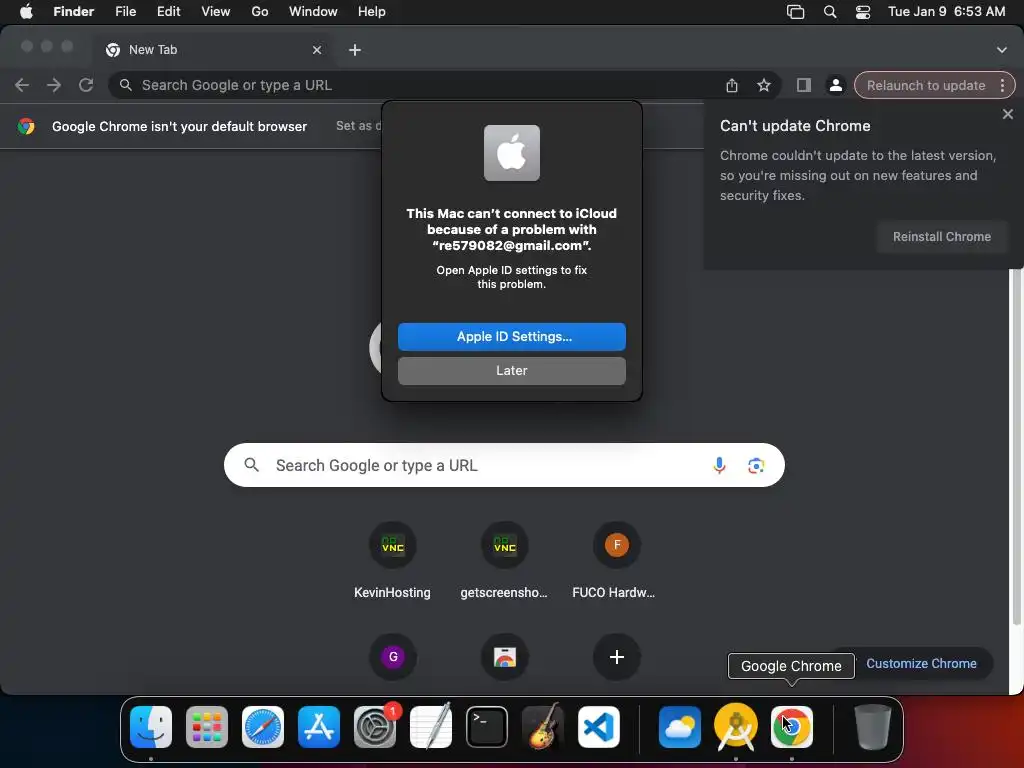Open TextEdit from the Dock

pos(431,727)
